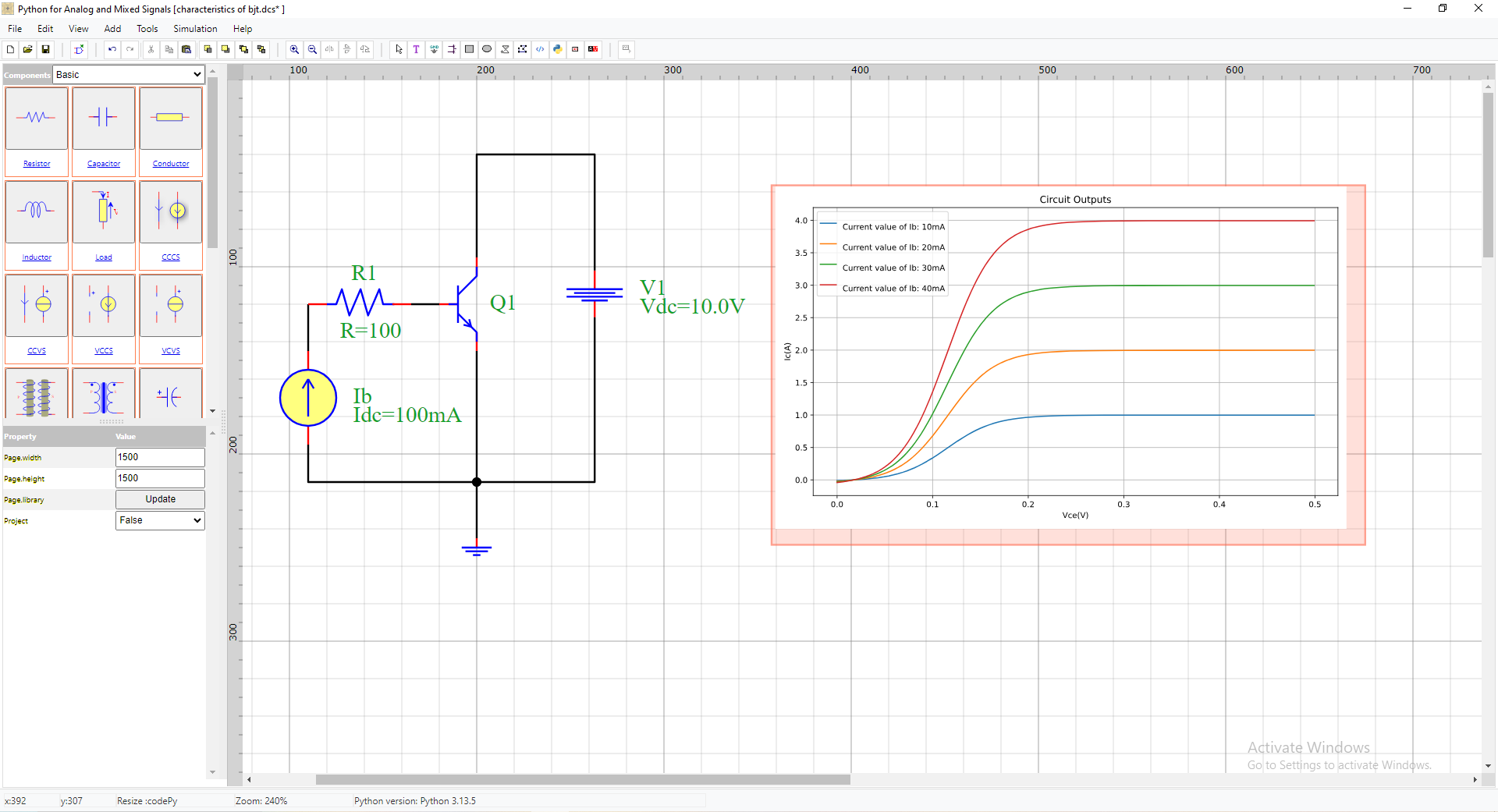
Task: Open the Simulation menu
Action: (195, 29)
